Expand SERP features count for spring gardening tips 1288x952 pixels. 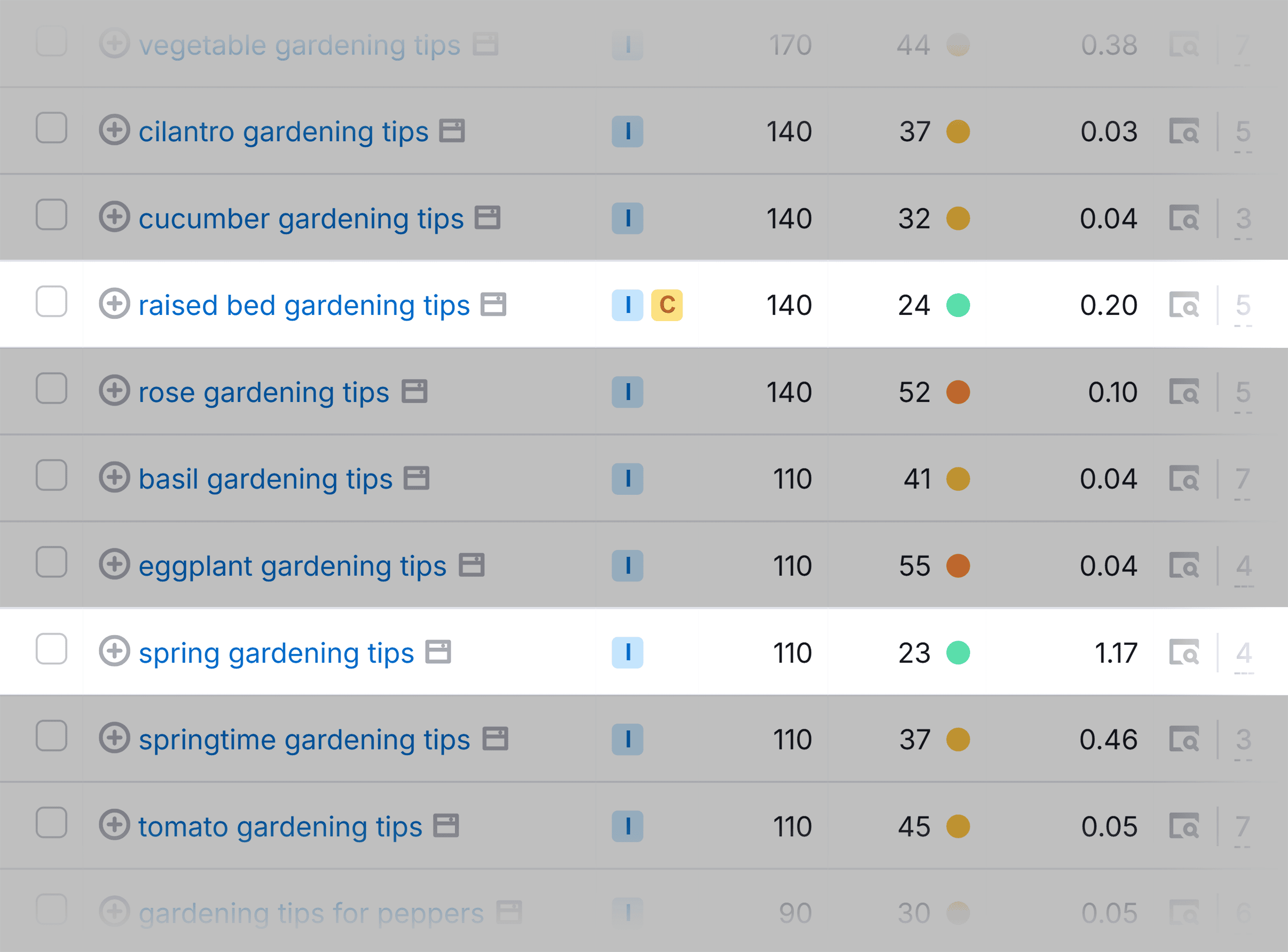pyautogui.click(x=1243, y=653)
